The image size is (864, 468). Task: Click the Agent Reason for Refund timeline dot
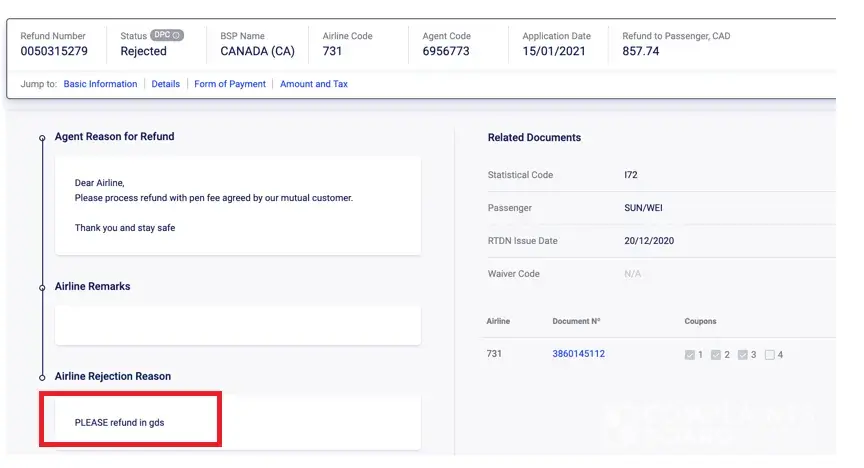[x=42, y=137]
